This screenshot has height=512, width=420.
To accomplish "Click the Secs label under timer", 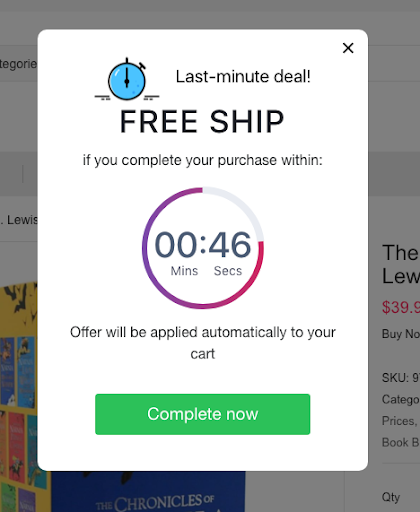I will tap(228, 271).
